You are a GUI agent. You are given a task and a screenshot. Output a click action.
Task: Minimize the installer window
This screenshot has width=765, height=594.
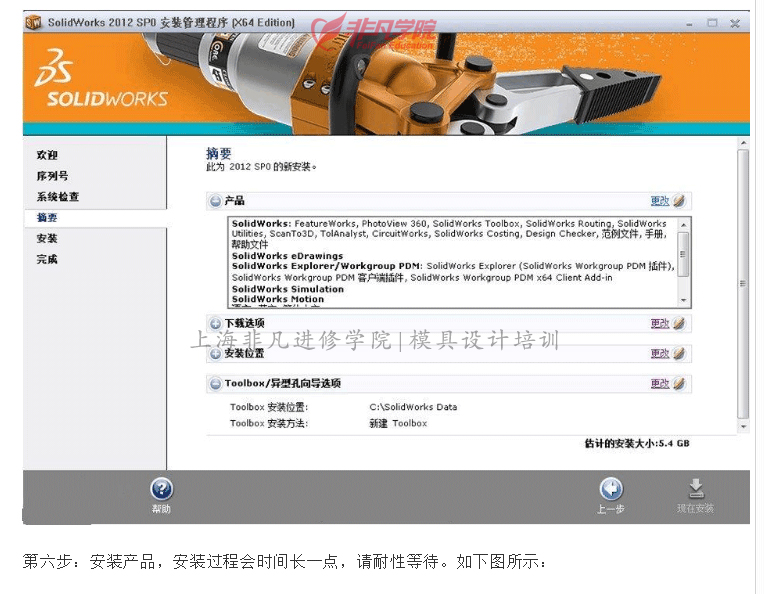tap(689, 23)
